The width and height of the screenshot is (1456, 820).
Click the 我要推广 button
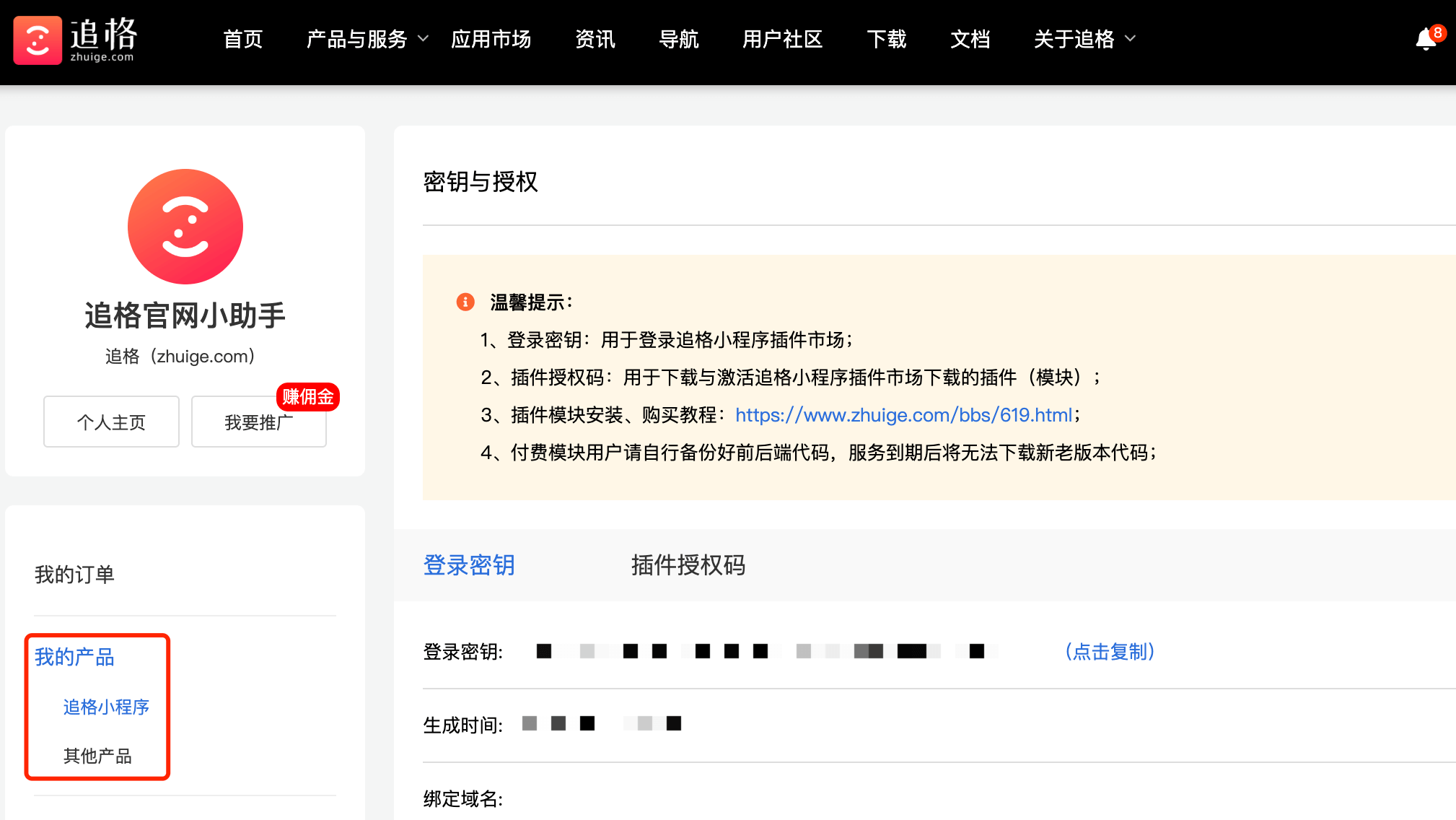(x=259, y=422)
